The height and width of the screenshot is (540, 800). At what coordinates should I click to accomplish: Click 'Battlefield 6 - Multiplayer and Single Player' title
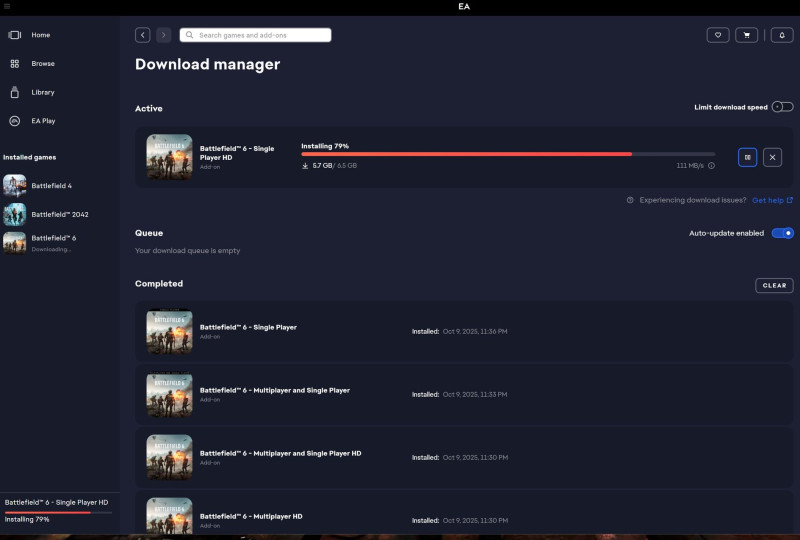(274, 390)
